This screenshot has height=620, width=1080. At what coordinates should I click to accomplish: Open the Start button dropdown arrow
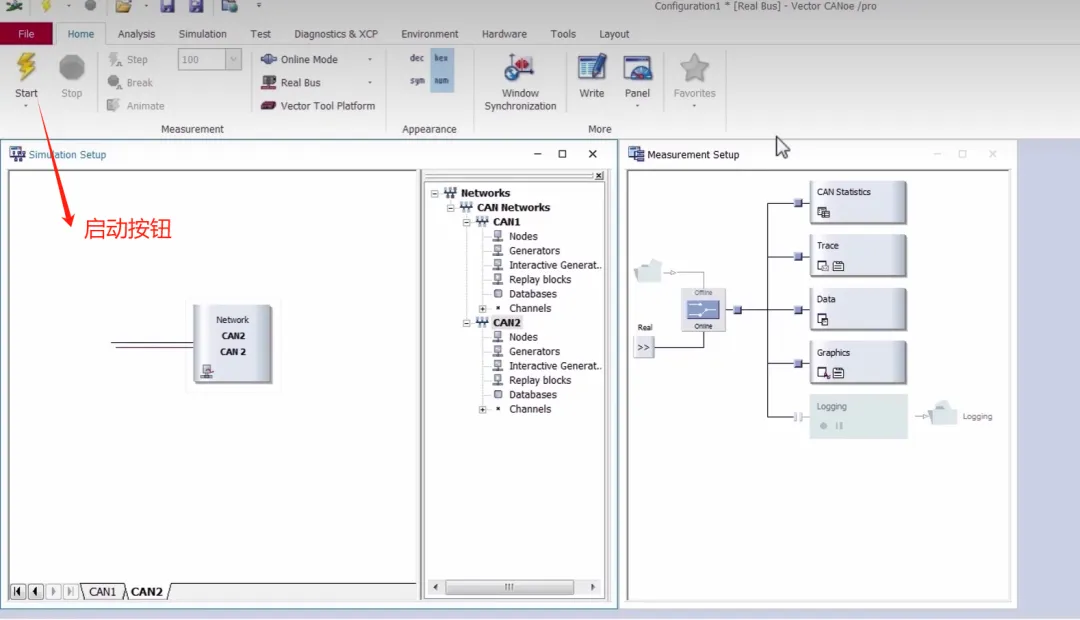coord(26,106)
